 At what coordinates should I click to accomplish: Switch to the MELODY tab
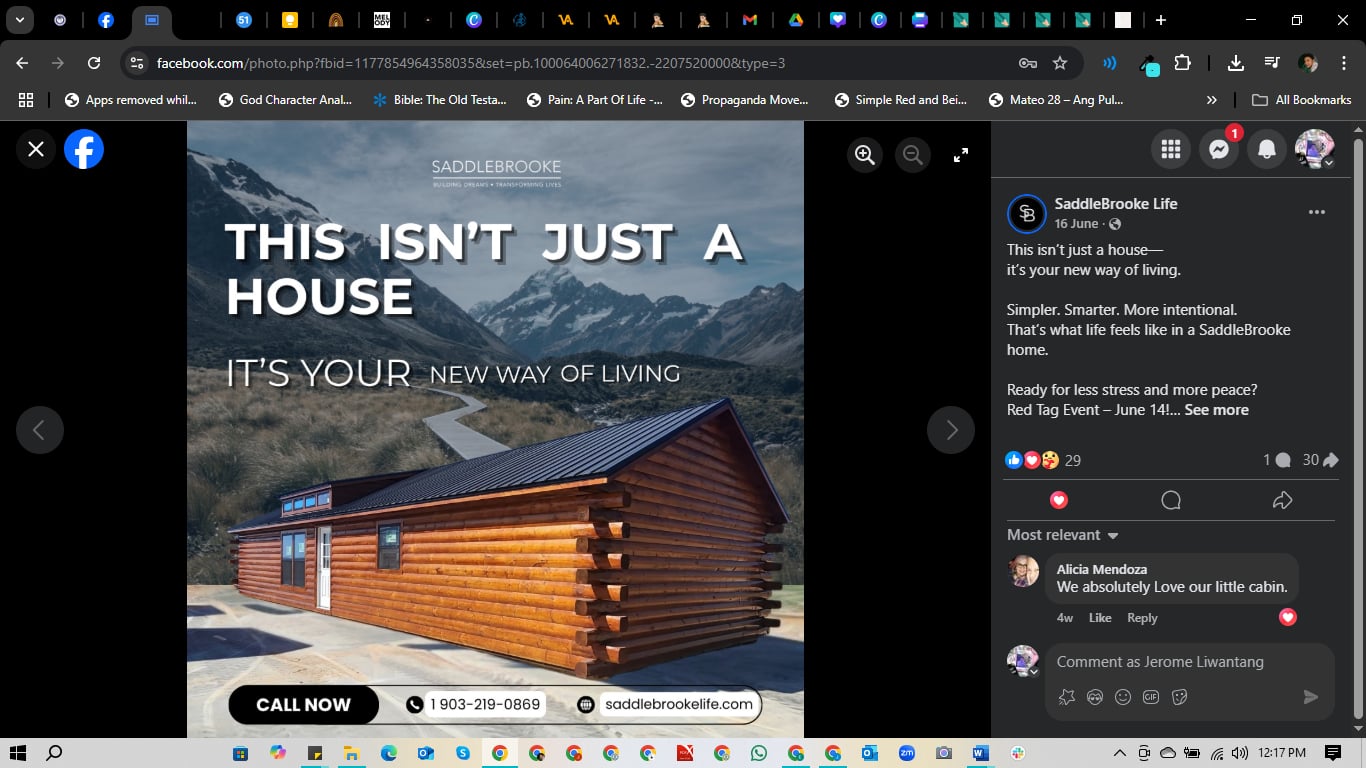[381, 20]
